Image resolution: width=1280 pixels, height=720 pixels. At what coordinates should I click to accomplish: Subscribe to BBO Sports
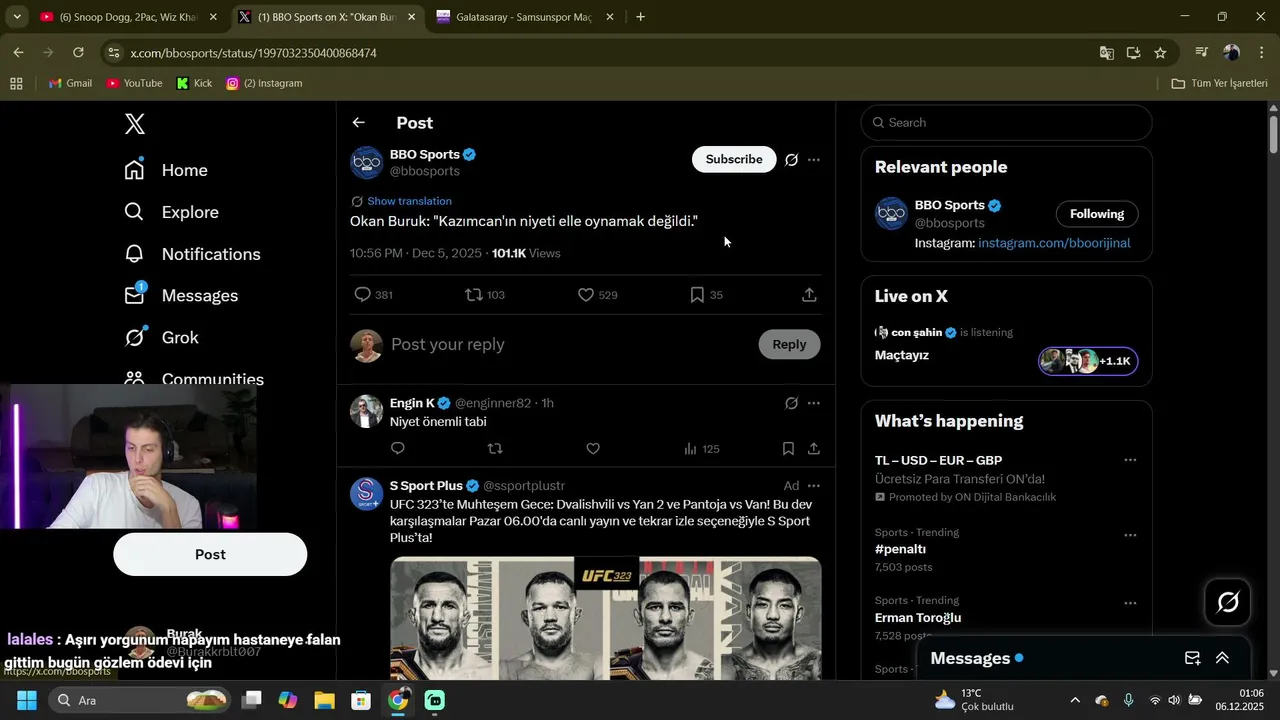734,159
